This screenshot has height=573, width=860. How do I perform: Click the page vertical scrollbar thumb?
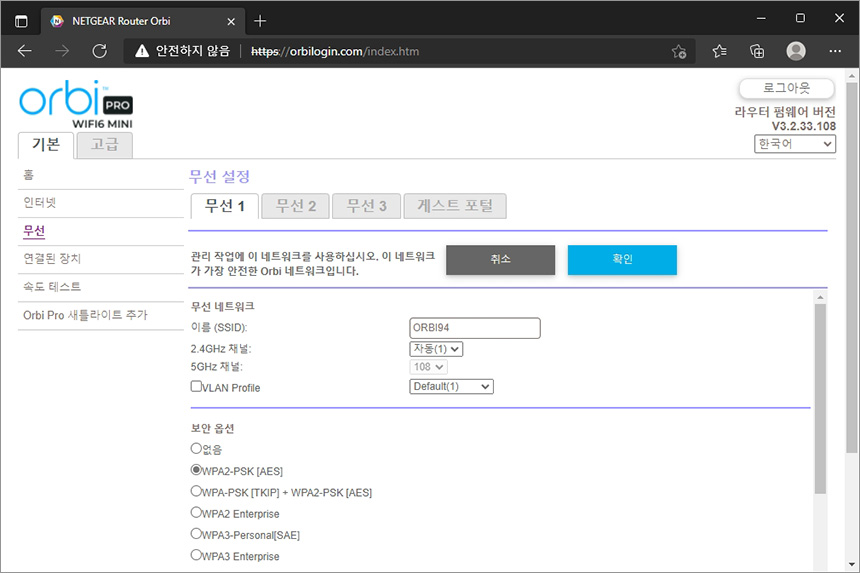(x=851, y=268)
